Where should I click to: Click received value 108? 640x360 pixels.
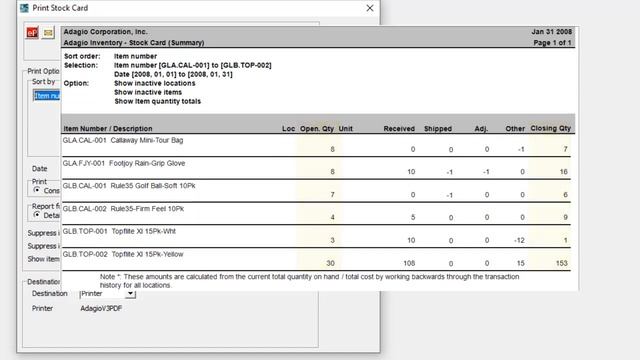click(409, 263)
